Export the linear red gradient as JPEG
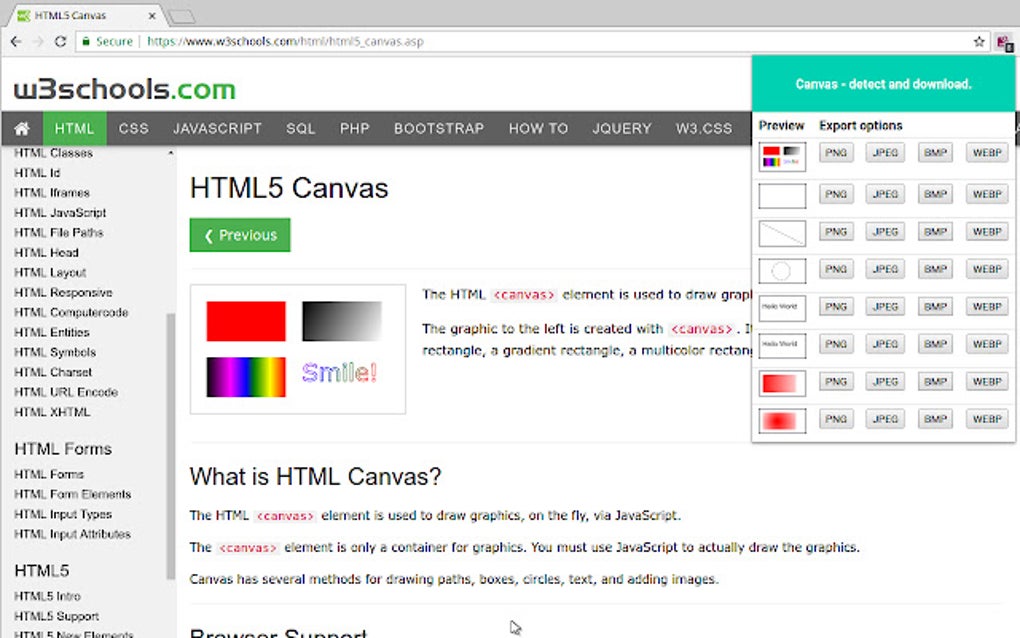The image size is (1020, 638). click(x=885, y=382)
